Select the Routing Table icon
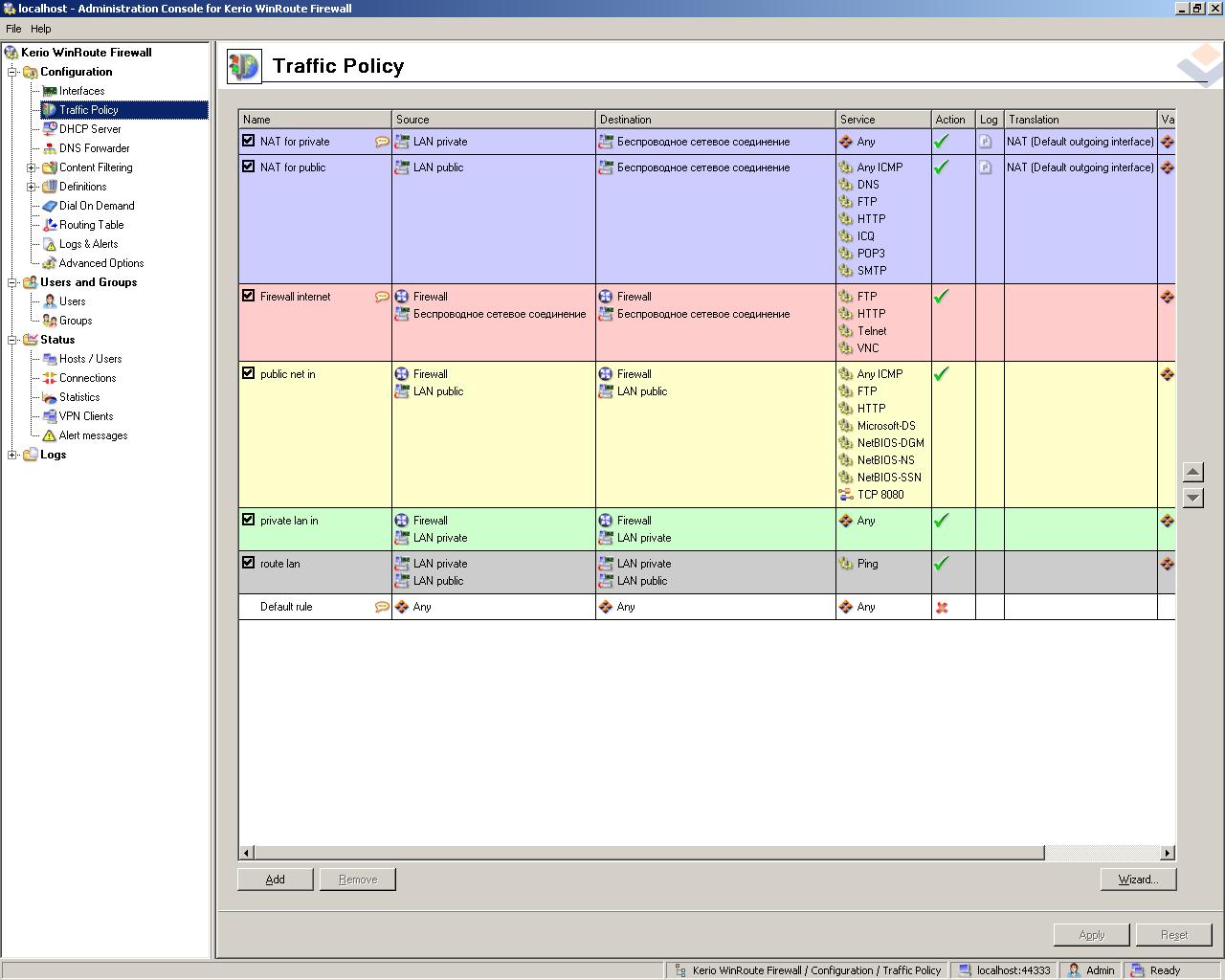The height and width of the screenshot is (980, 1225). (x=50, y=225)
